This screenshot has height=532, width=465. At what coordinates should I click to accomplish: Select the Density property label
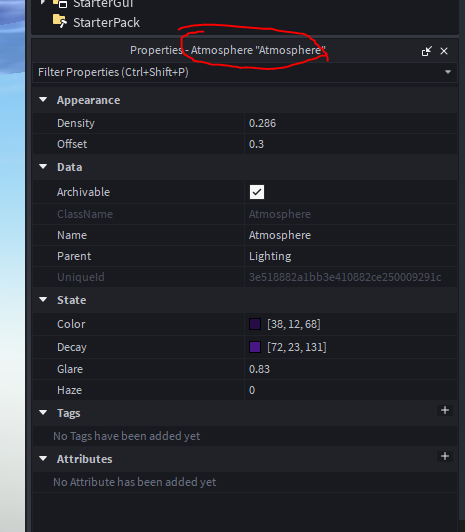point(76,124)
